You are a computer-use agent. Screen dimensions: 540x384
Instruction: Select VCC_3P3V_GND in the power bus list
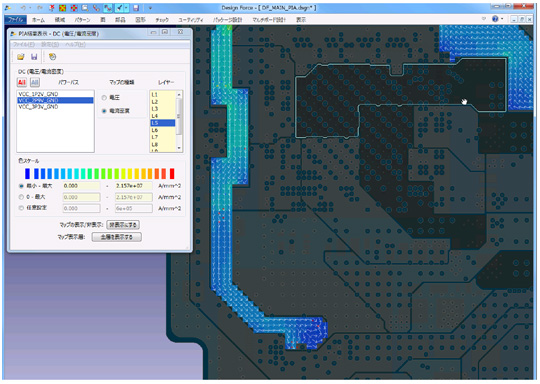pos(55,107)
